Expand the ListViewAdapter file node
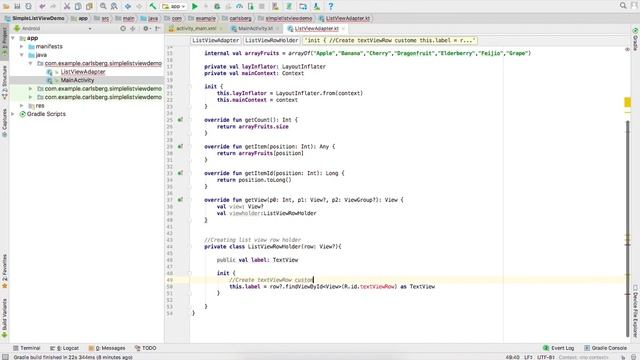Image resolution: width=640 pixels, height=360 pixels. tap(56, 72)
